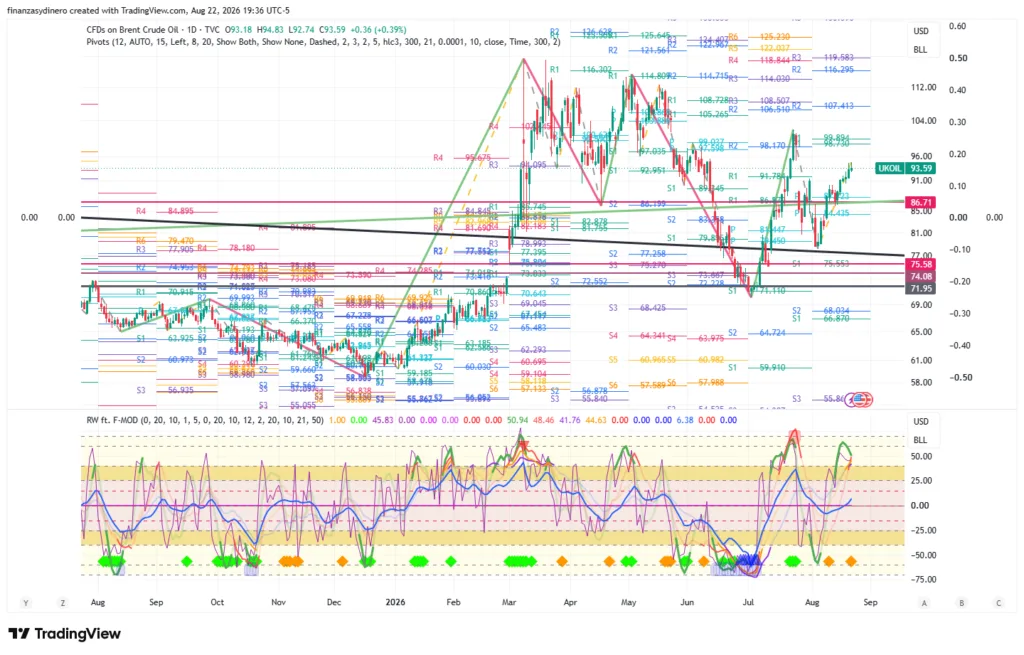Click the single green diamond signal in February
The image size is (1024, 655).
point(451,561)
